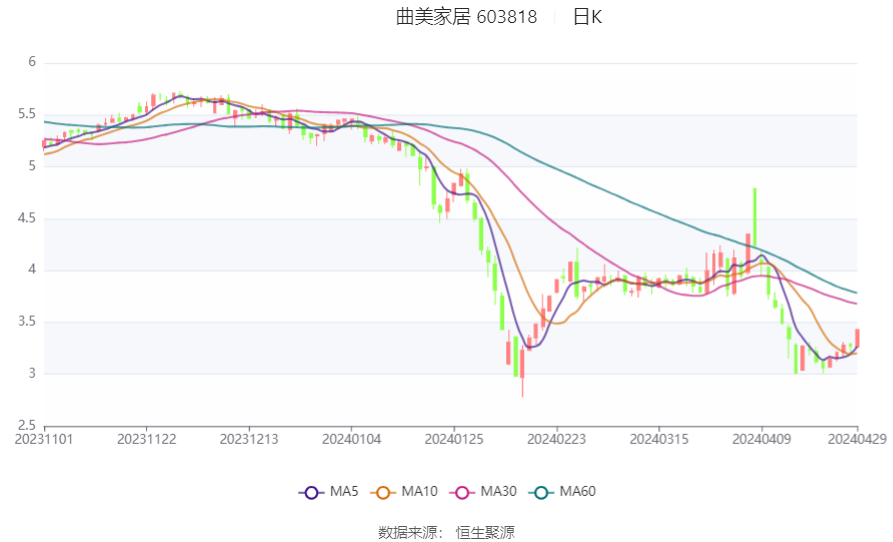Toggle the MA30 pink legend circle icon
This screenshot has height=542, width=893.
click(462, 492)
